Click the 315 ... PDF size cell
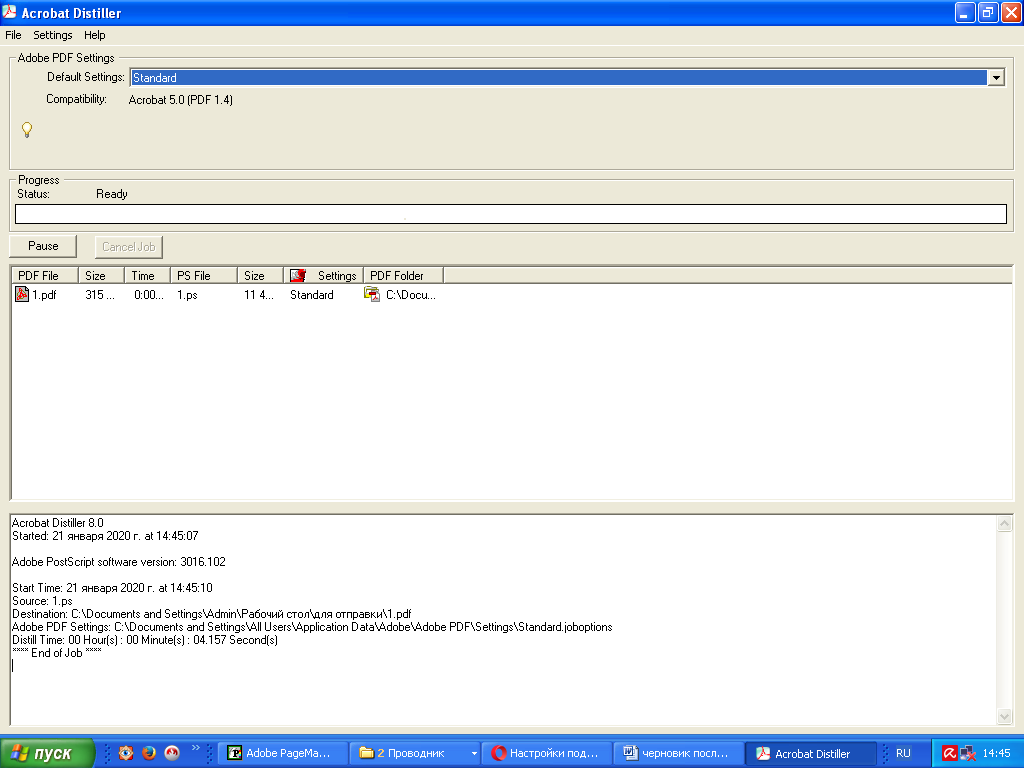 pyautogui.click(x=100, y=295)
